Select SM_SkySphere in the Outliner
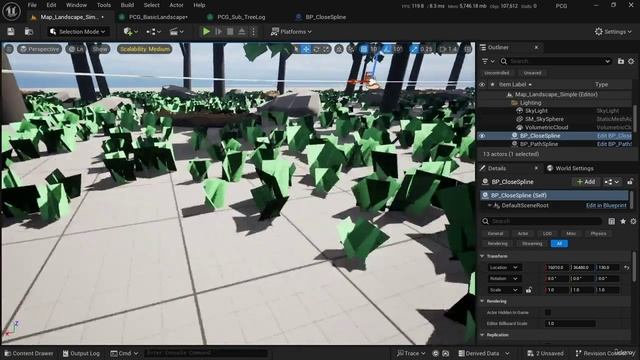Image resolution: width=640 pixels, height=360 pixels. 544,119
